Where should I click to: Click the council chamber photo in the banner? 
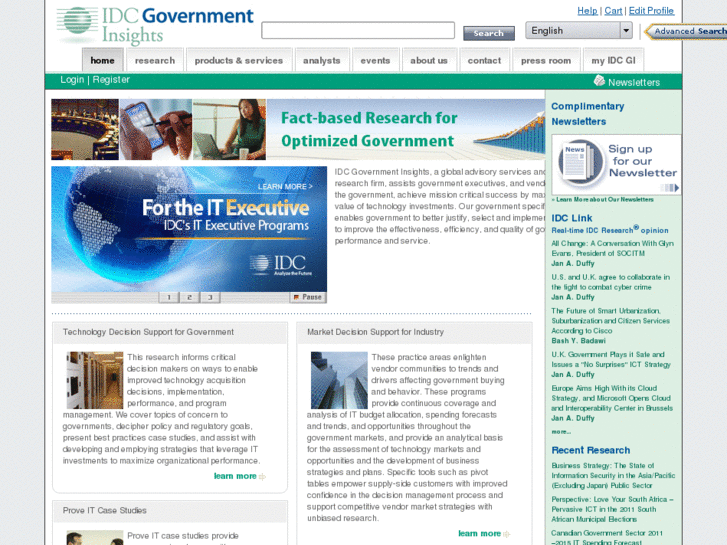pos(85,129)
